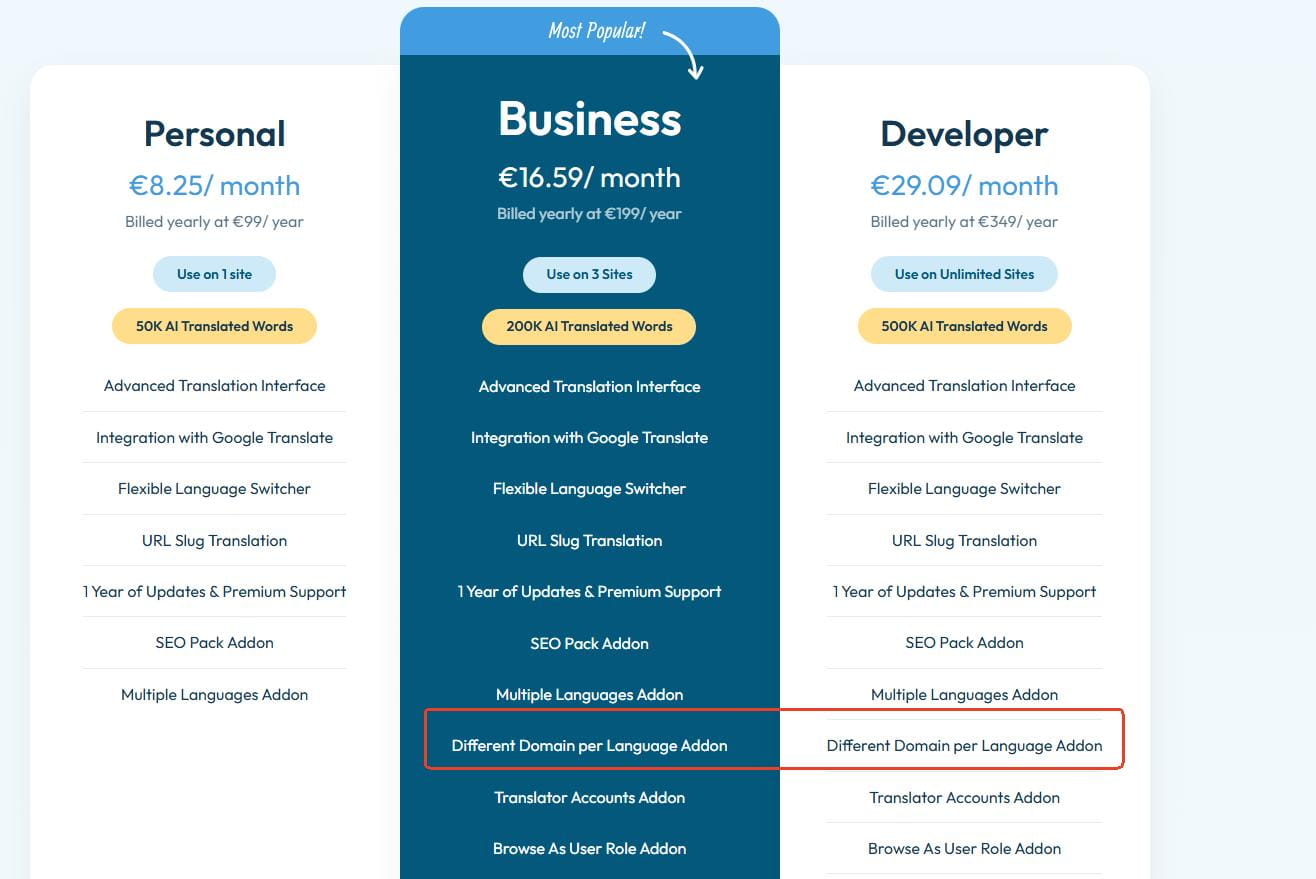The width and height of the screenshot is (1316, 879).
Task: Select the Developer plan heading
Action: [964, 134]
